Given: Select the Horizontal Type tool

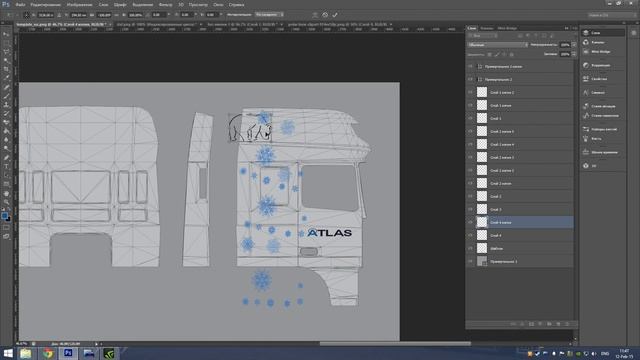Looking at the screenshot, I should tap(6, 166).
